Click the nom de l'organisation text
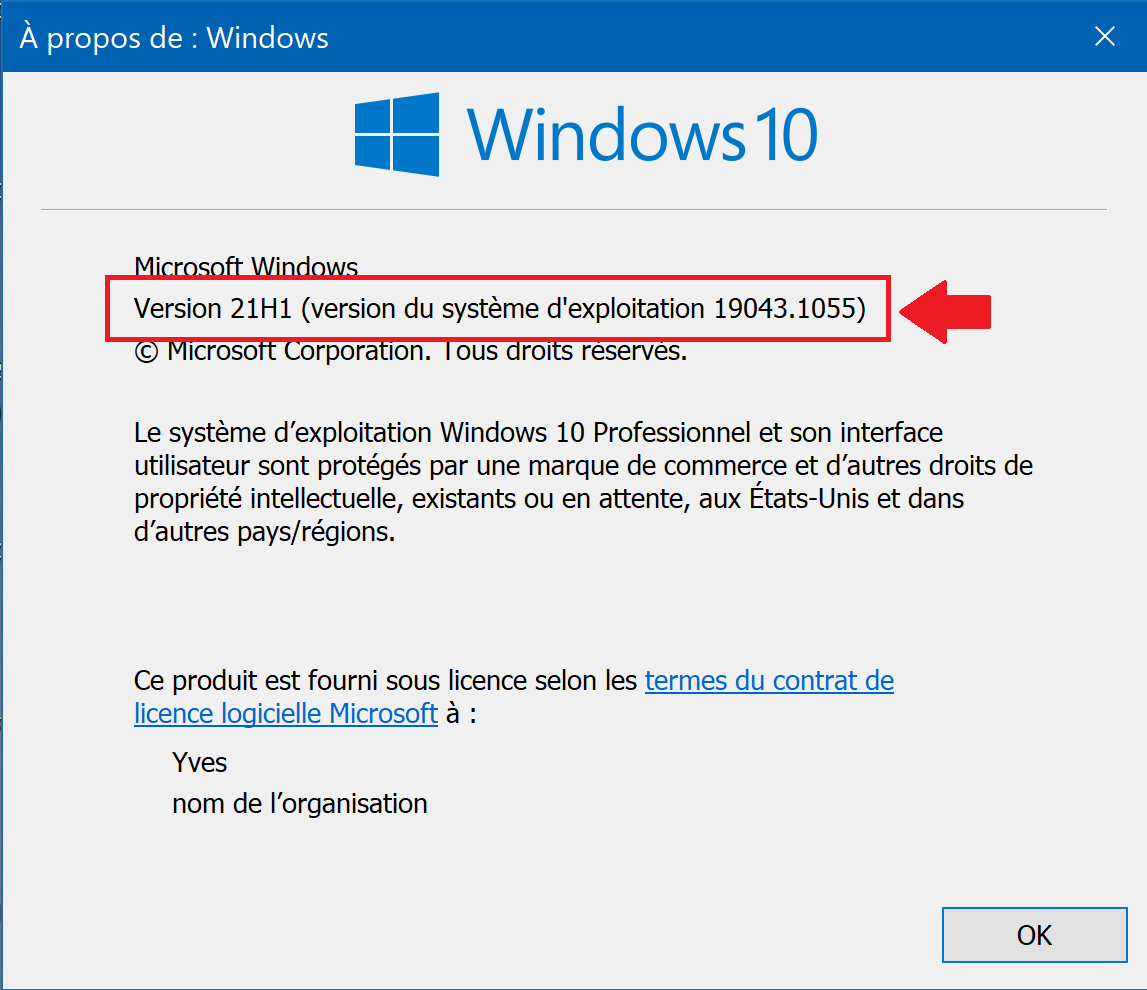Screen dimensions: 1147x990 pos(300,804)
